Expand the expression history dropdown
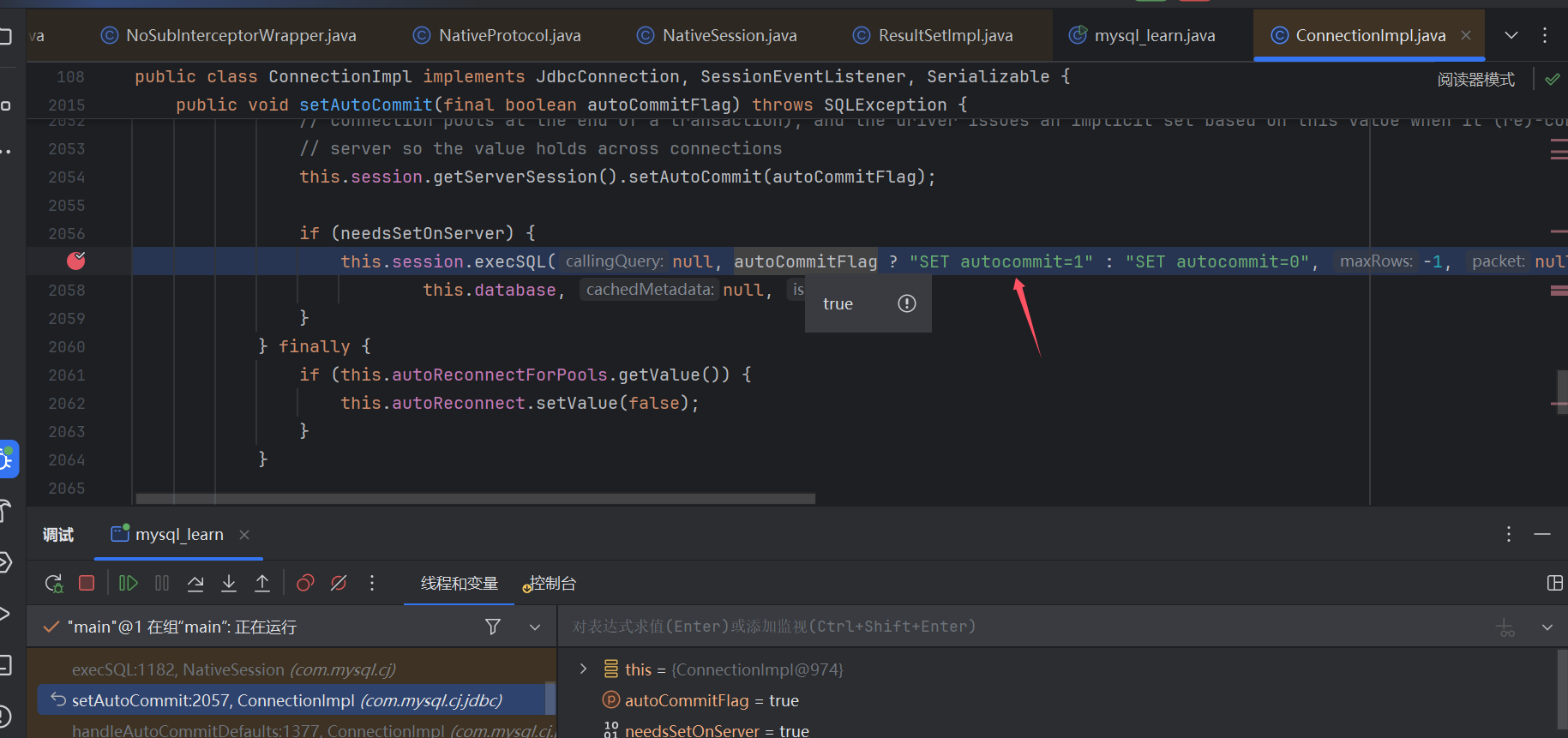Viewport: 1568px width, 738px height. tap(1547, 627)
